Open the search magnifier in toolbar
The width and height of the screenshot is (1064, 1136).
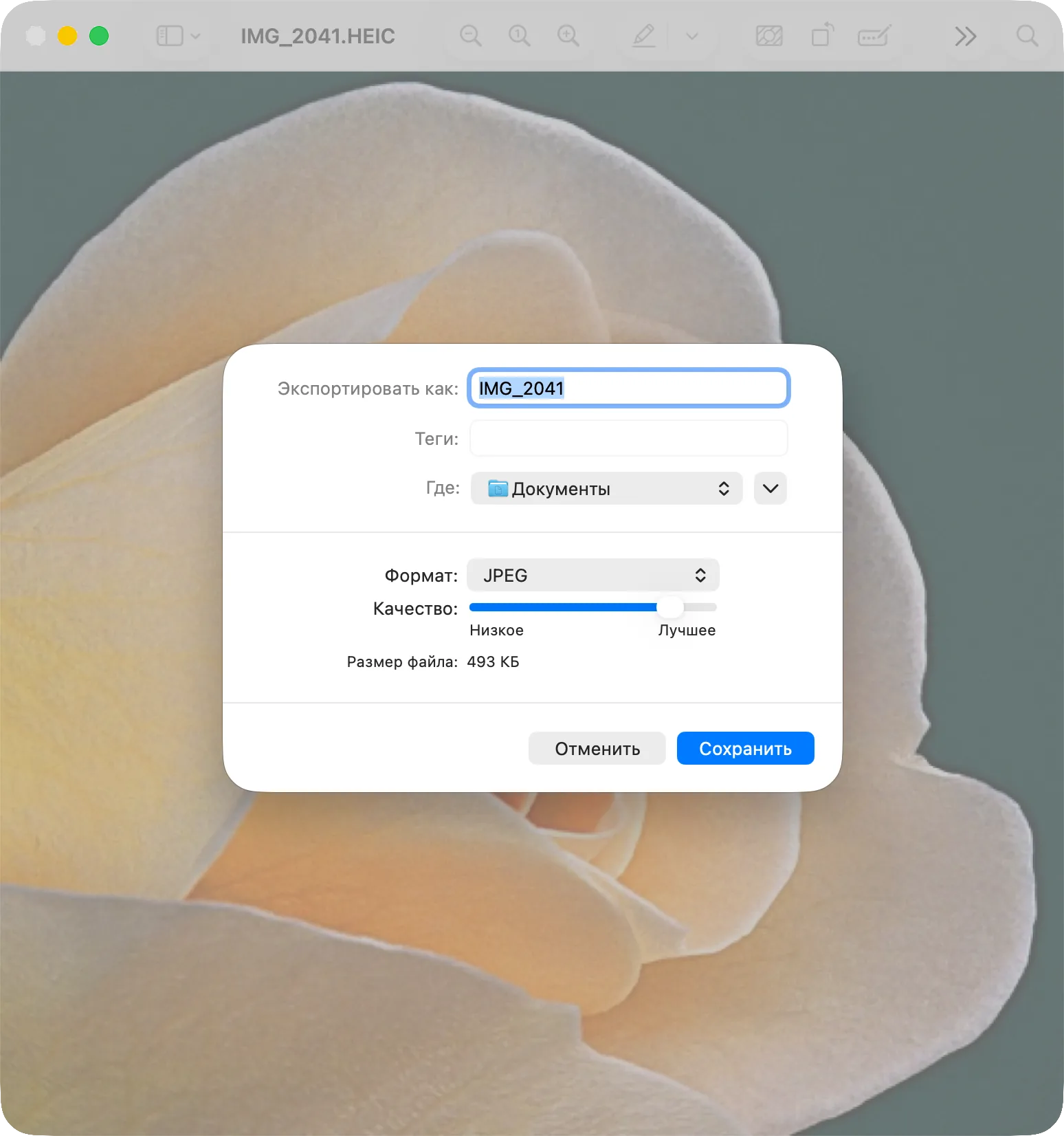1028,36
